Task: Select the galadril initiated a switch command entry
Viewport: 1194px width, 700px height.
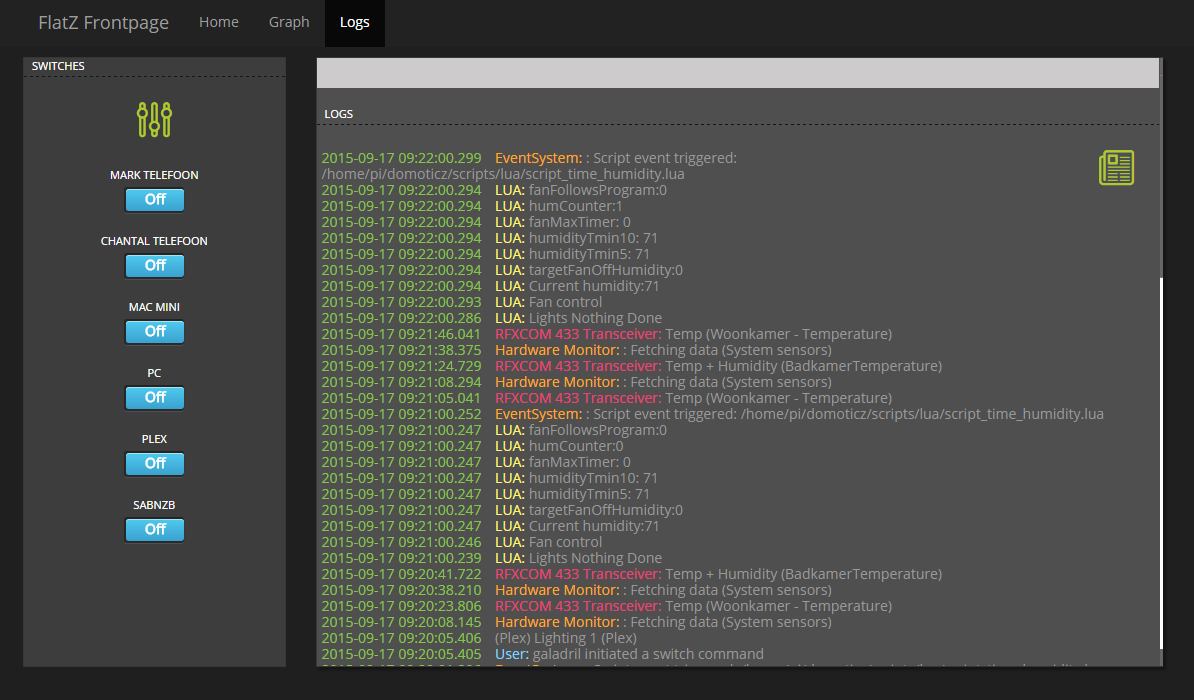Action: tap(542, 654)
